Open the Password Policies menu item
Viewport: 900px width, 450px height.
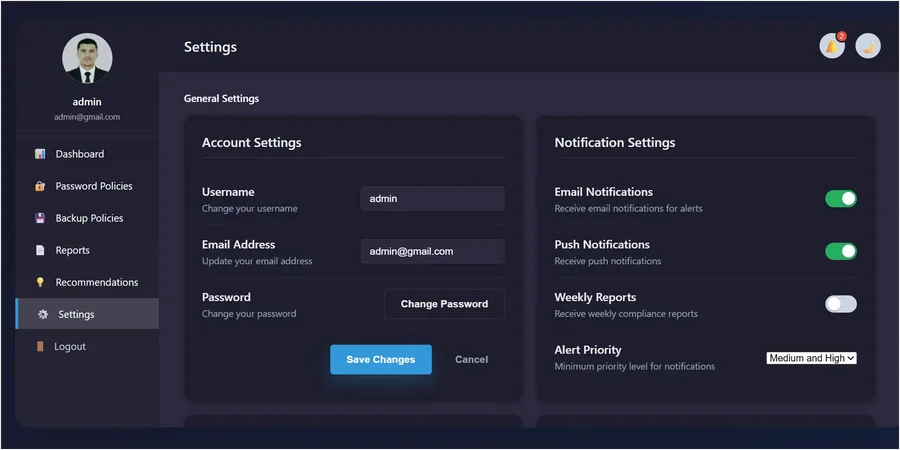click(x=87, y=186)
